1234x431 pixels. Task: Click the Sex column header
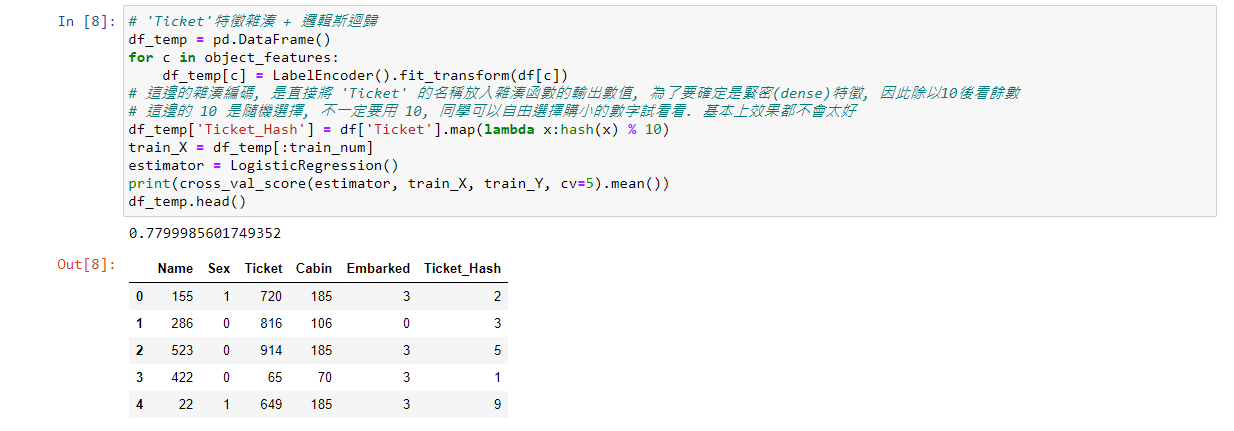[219, 268]
